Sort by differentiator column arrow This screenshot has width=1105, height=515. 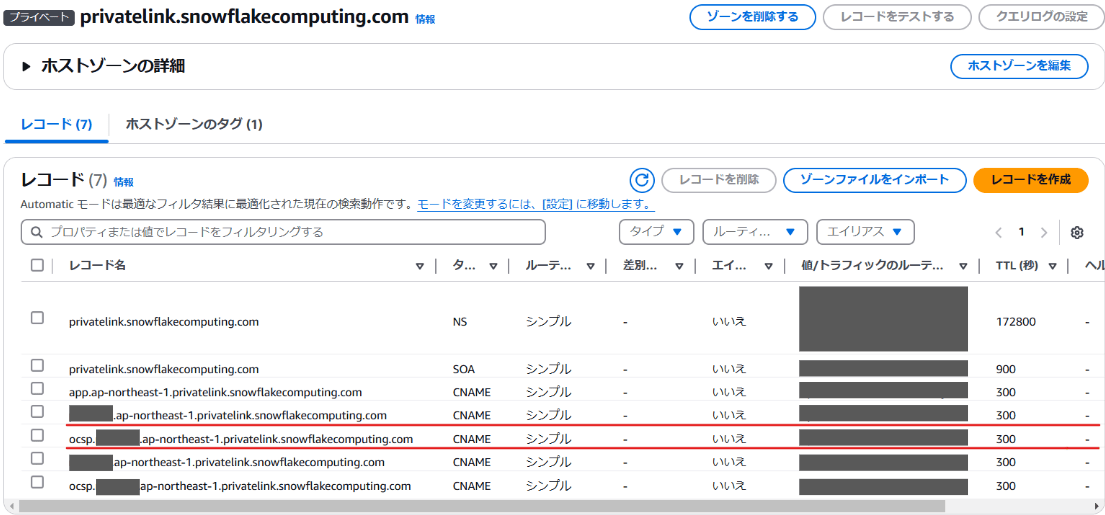click(x=679, y=266)
